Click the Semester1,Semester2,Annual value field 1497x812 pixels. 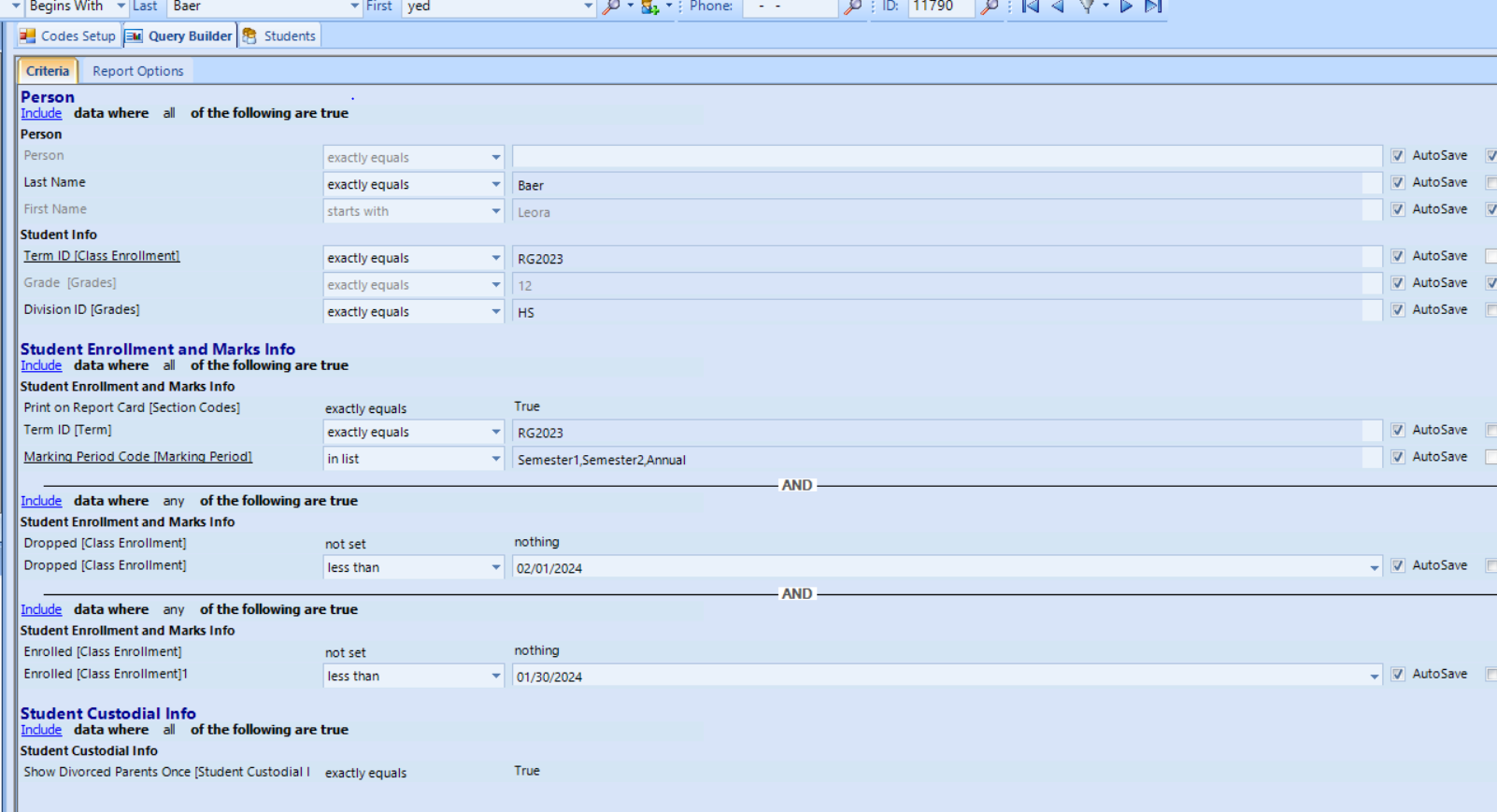947,460
